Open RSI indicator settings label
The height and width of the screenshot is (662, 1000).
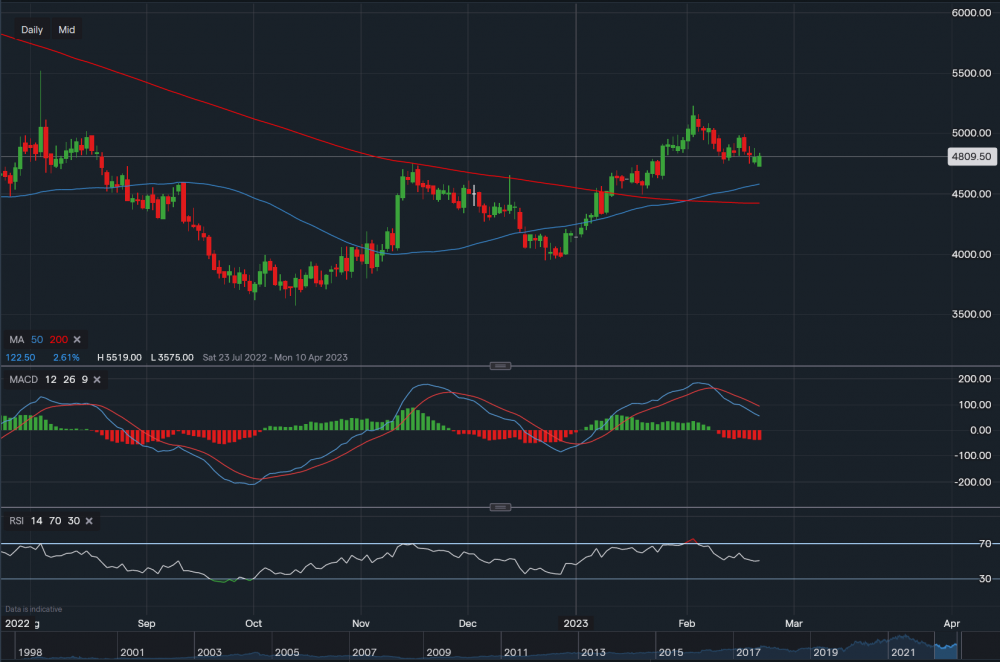[x=16, y=521]
